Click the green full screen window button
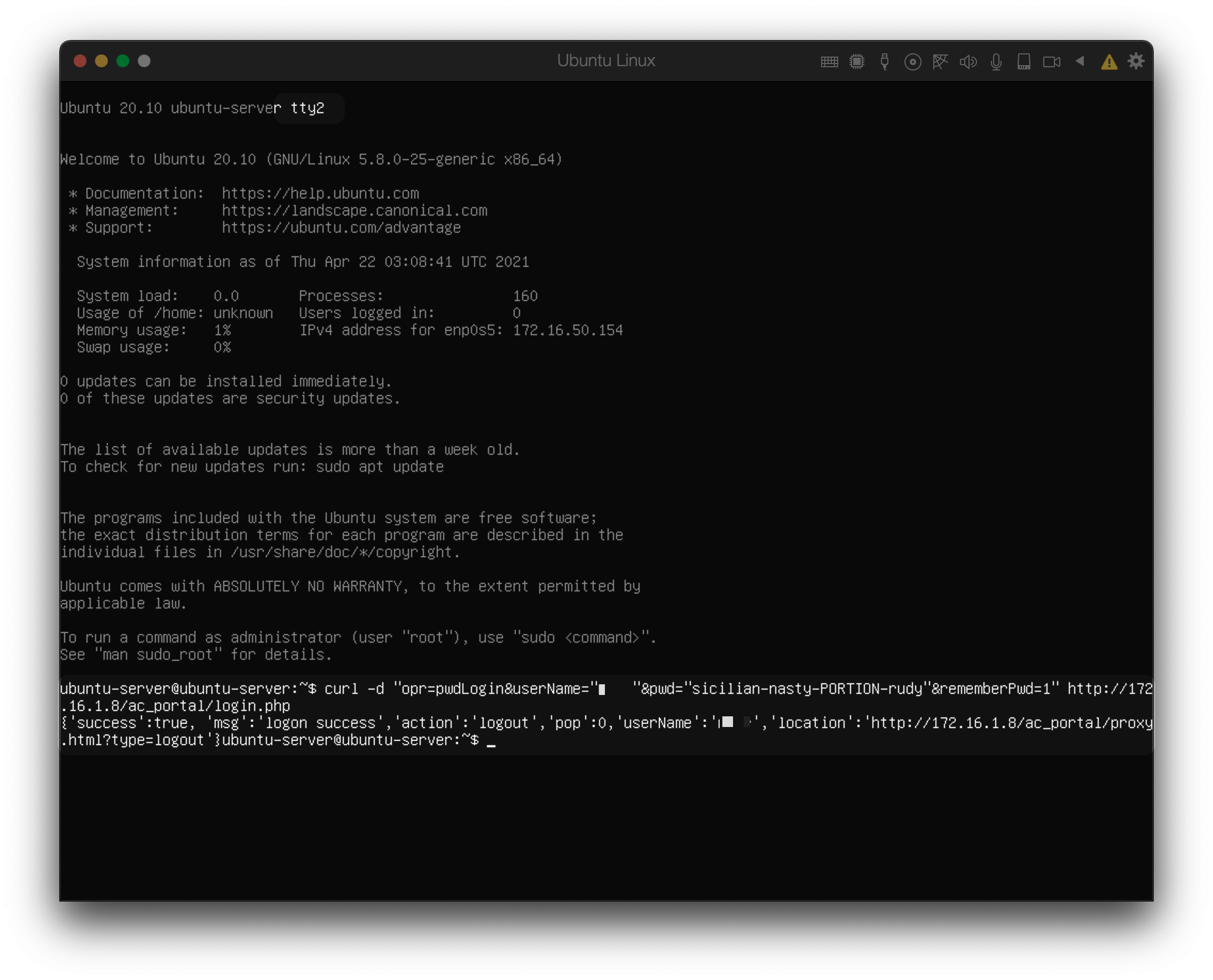Image resolution: width=1213 pixels, height=980 pixels. pos(123,61)
